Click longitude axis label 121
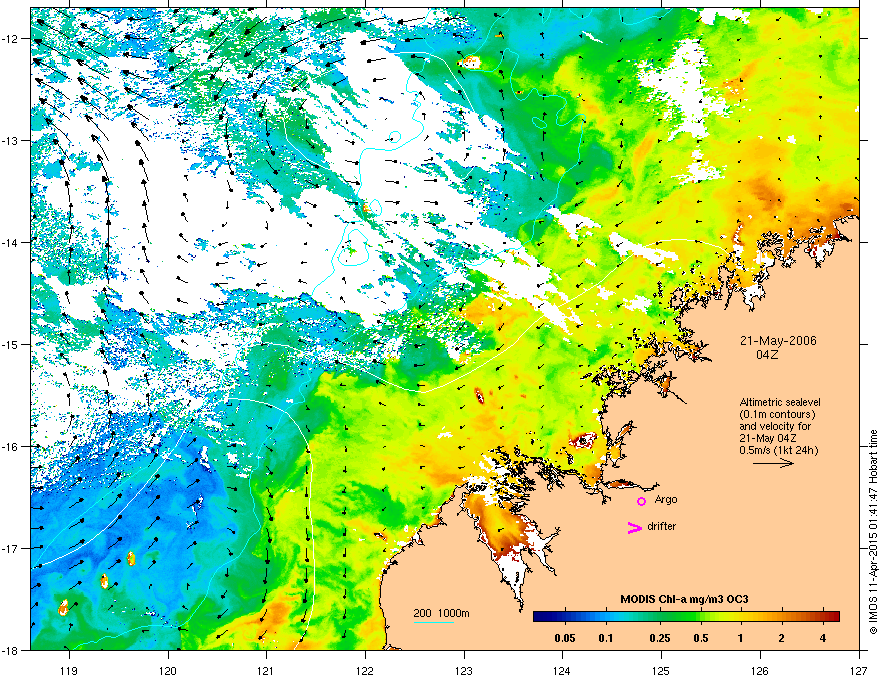 (266, 670)
